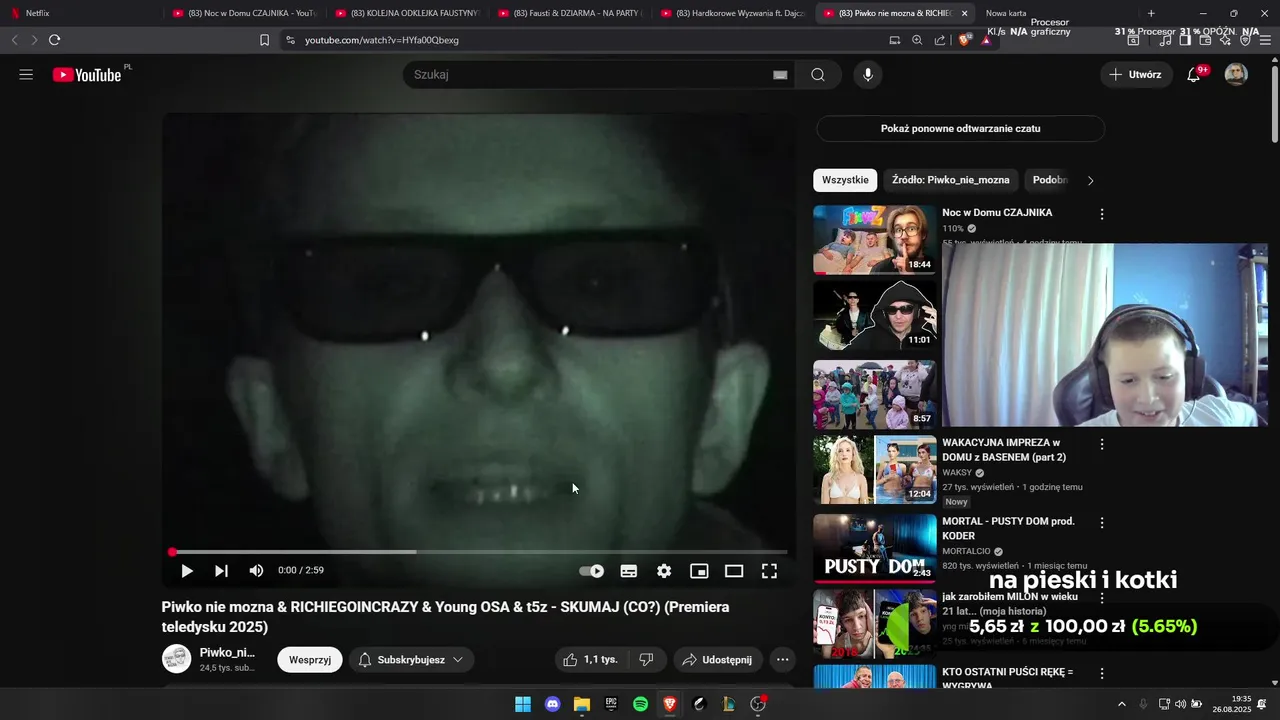Open Epic Games Launcher from taskbar
This screenshot has height=720, width=1280.
[x=611, y=704]
